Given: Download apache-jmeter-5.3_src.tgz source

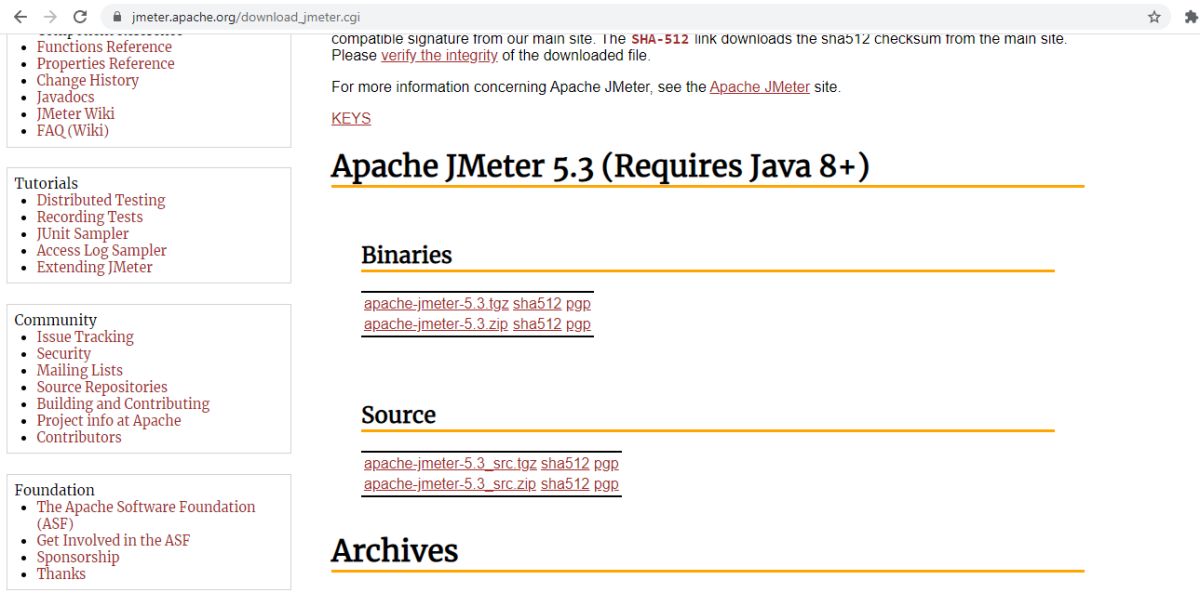Looking at the screenshot, I should 450,464.
